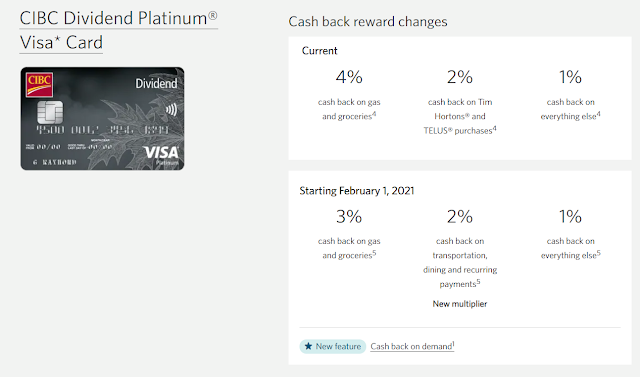Click the Cash back on demand link
Image resolution: width=640 pixels, height=377 pixels.
[412, 346]
